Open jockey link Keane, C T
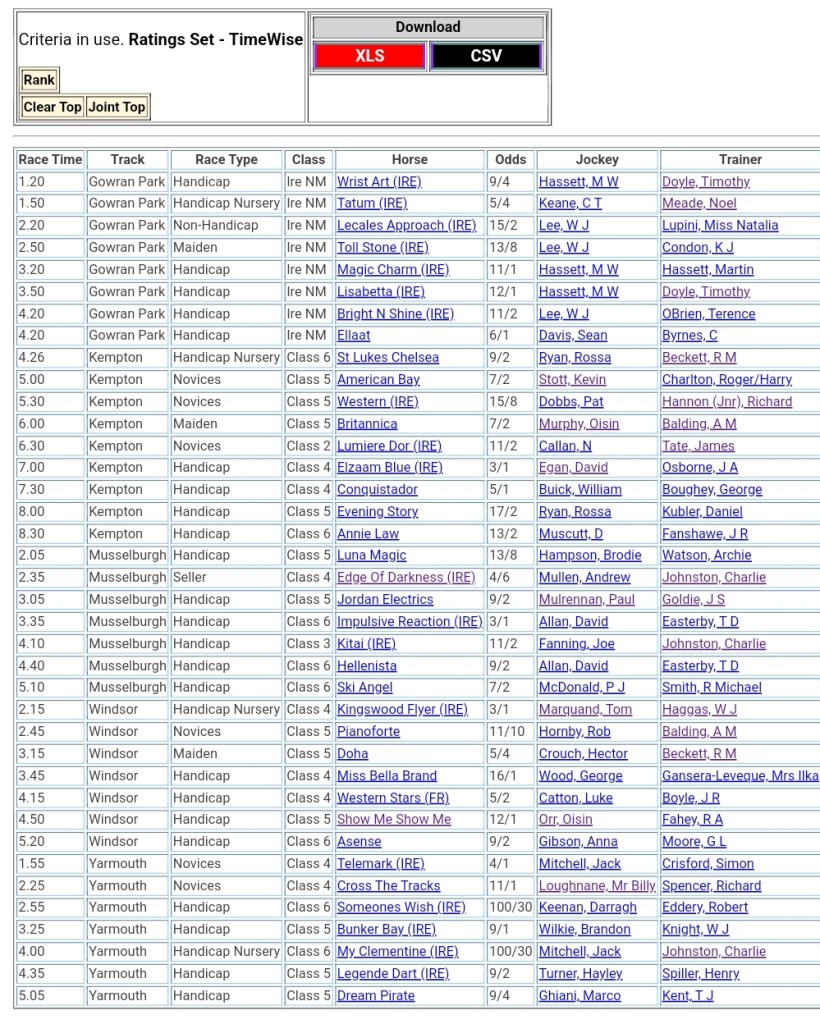Screen dimensions: 820x1024 coord(570,204)
